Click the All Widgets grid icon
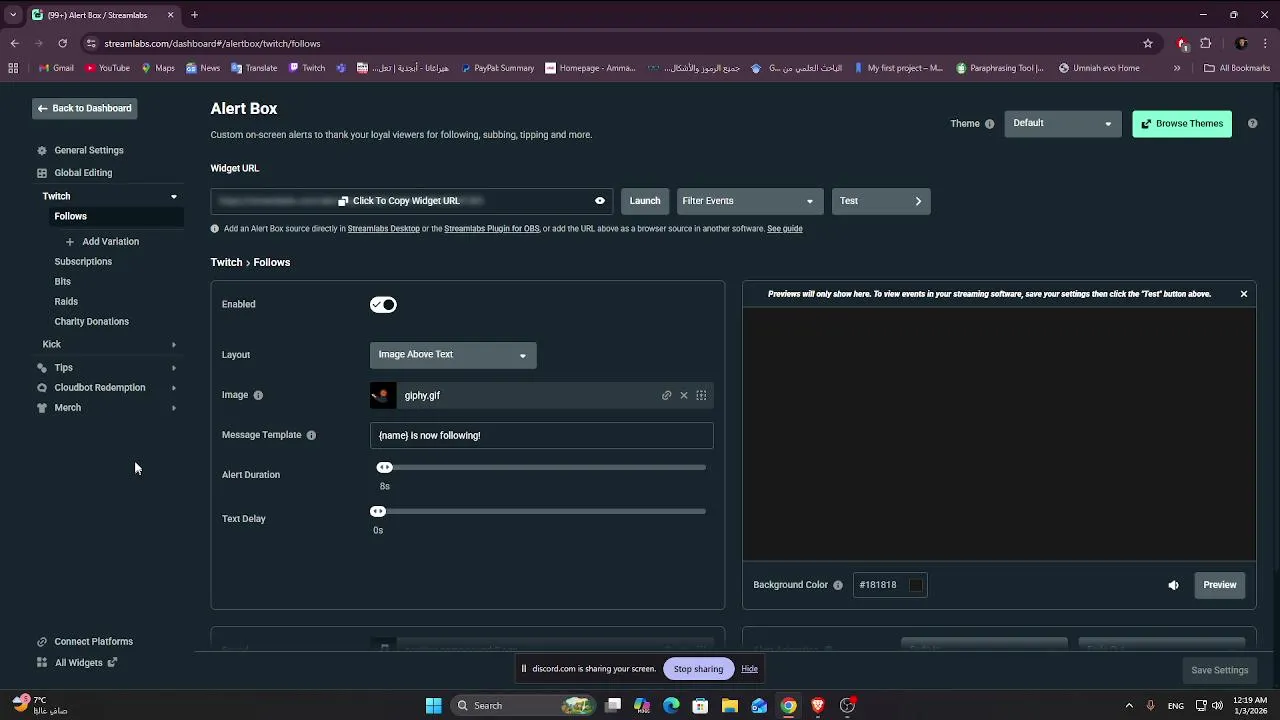This screenshot has height=720, width=1280. click(42, 663)
